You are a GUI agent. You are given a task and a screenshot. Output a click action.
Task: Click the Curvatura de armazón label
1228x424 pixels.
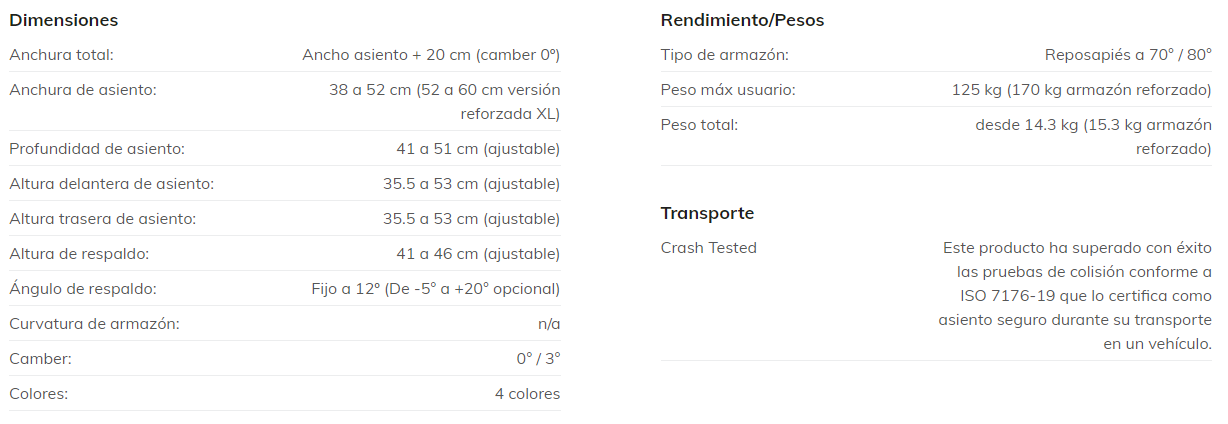[x=94, y=324]
